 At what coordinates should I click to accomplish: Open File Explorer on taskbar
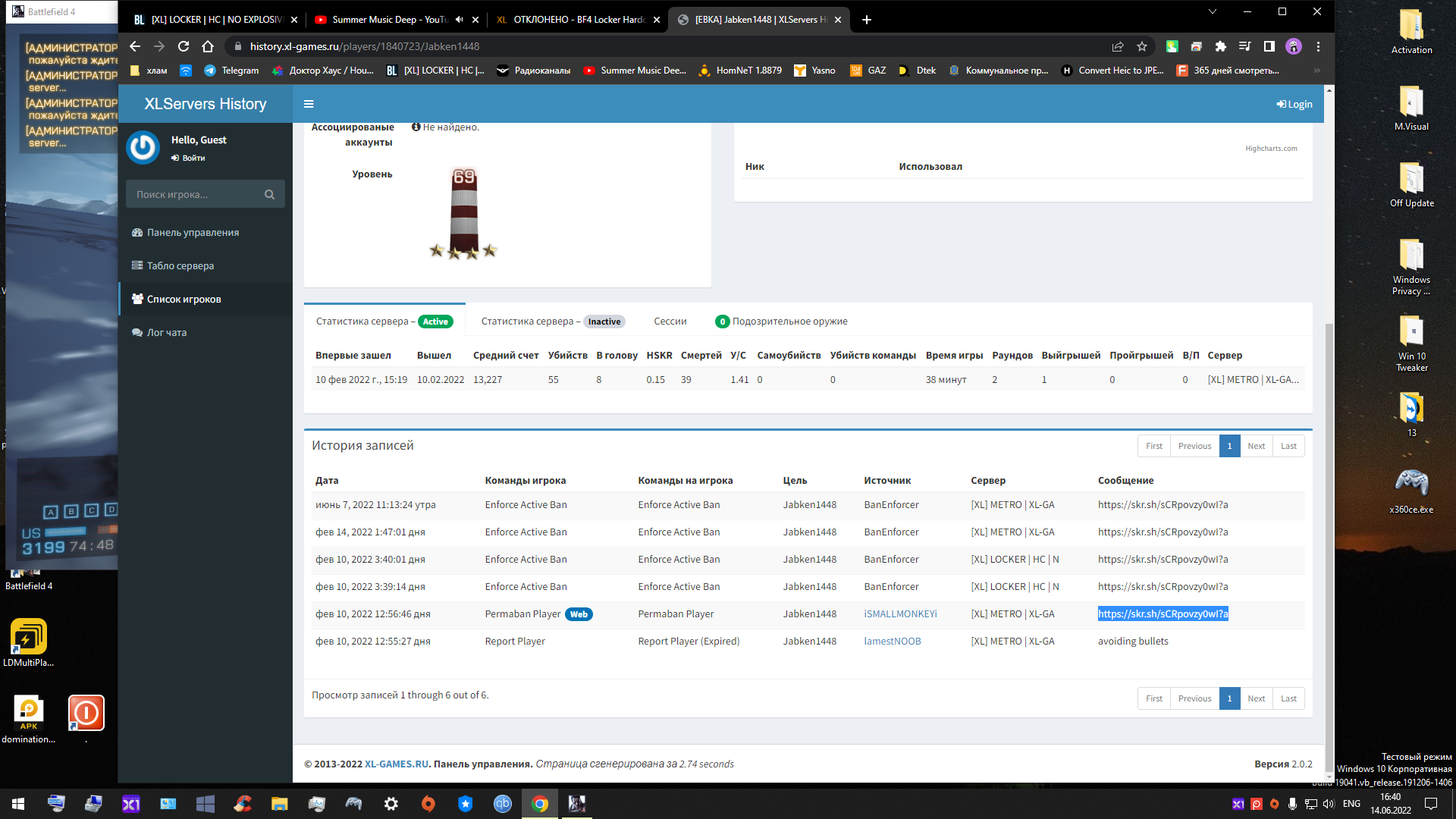pos(280,804)
